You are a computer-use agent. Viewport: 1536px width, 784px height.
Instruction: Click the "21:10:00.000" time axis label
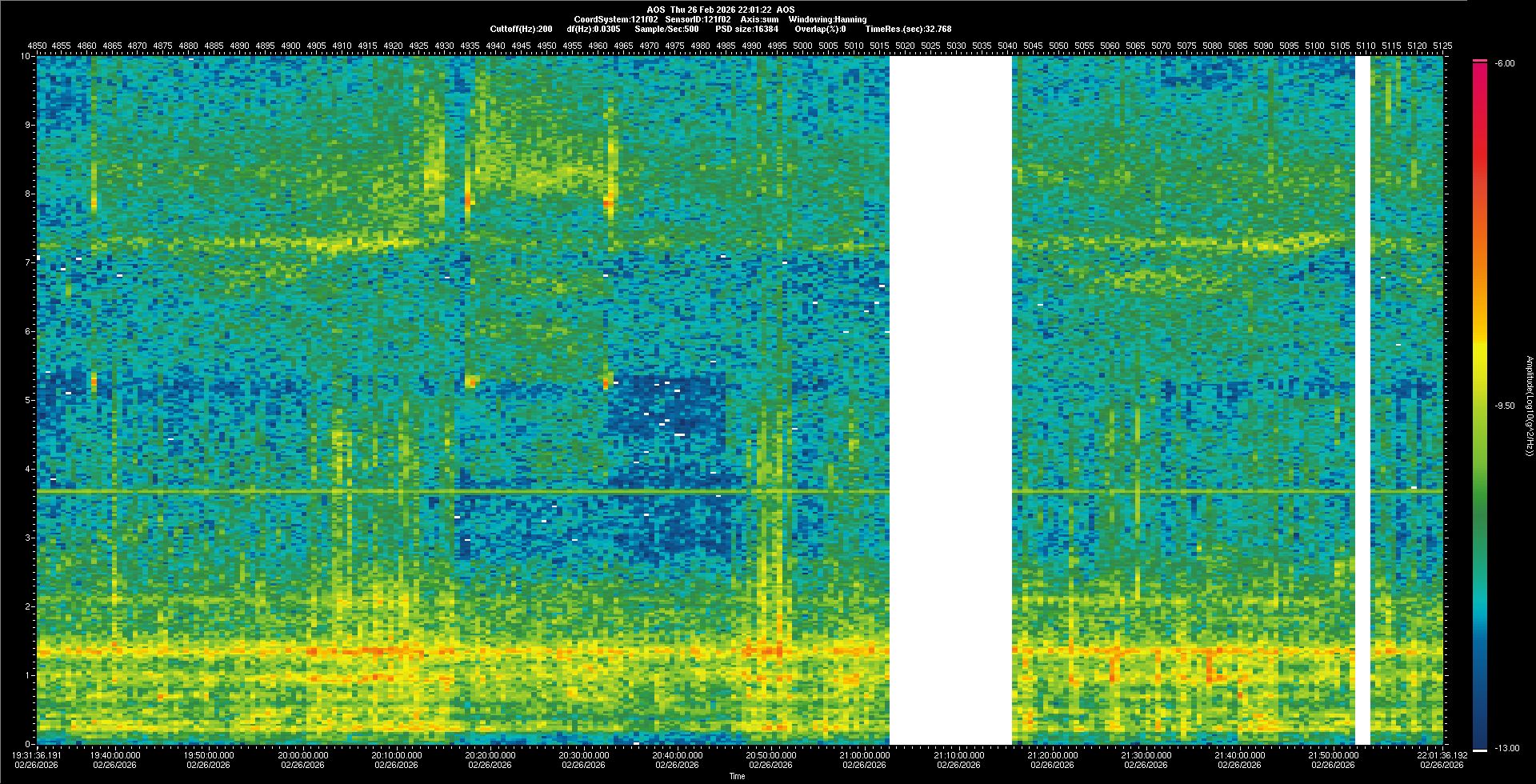click(x=958, y=754)
